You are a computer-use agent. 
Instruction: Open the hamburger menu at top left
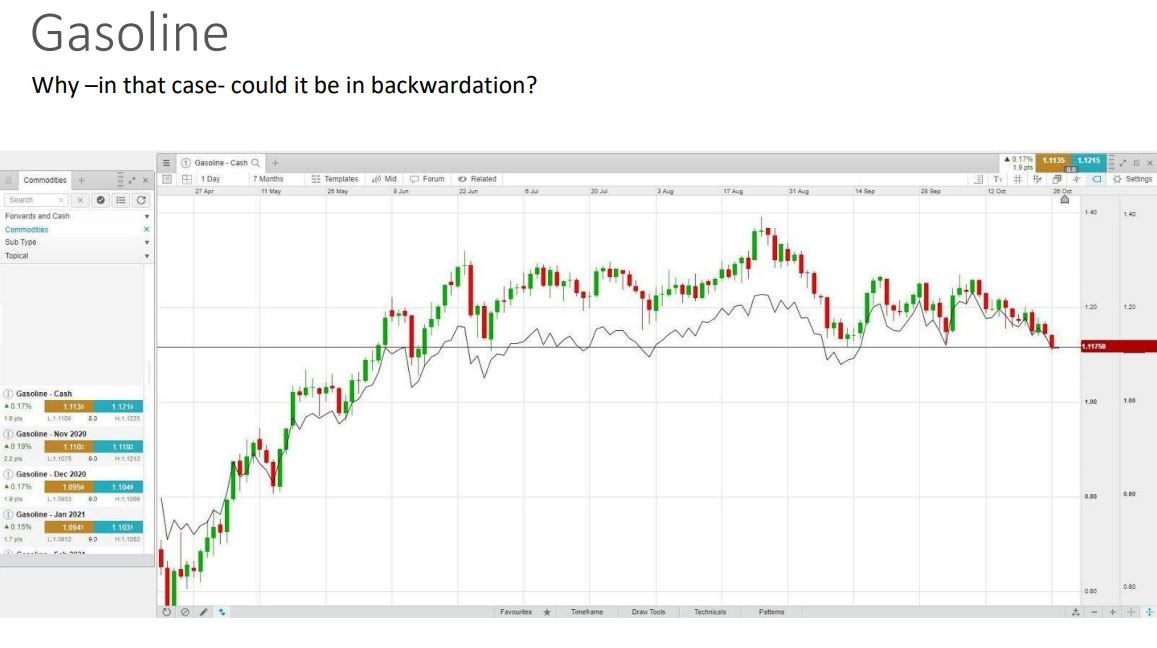tap(166, 162)
